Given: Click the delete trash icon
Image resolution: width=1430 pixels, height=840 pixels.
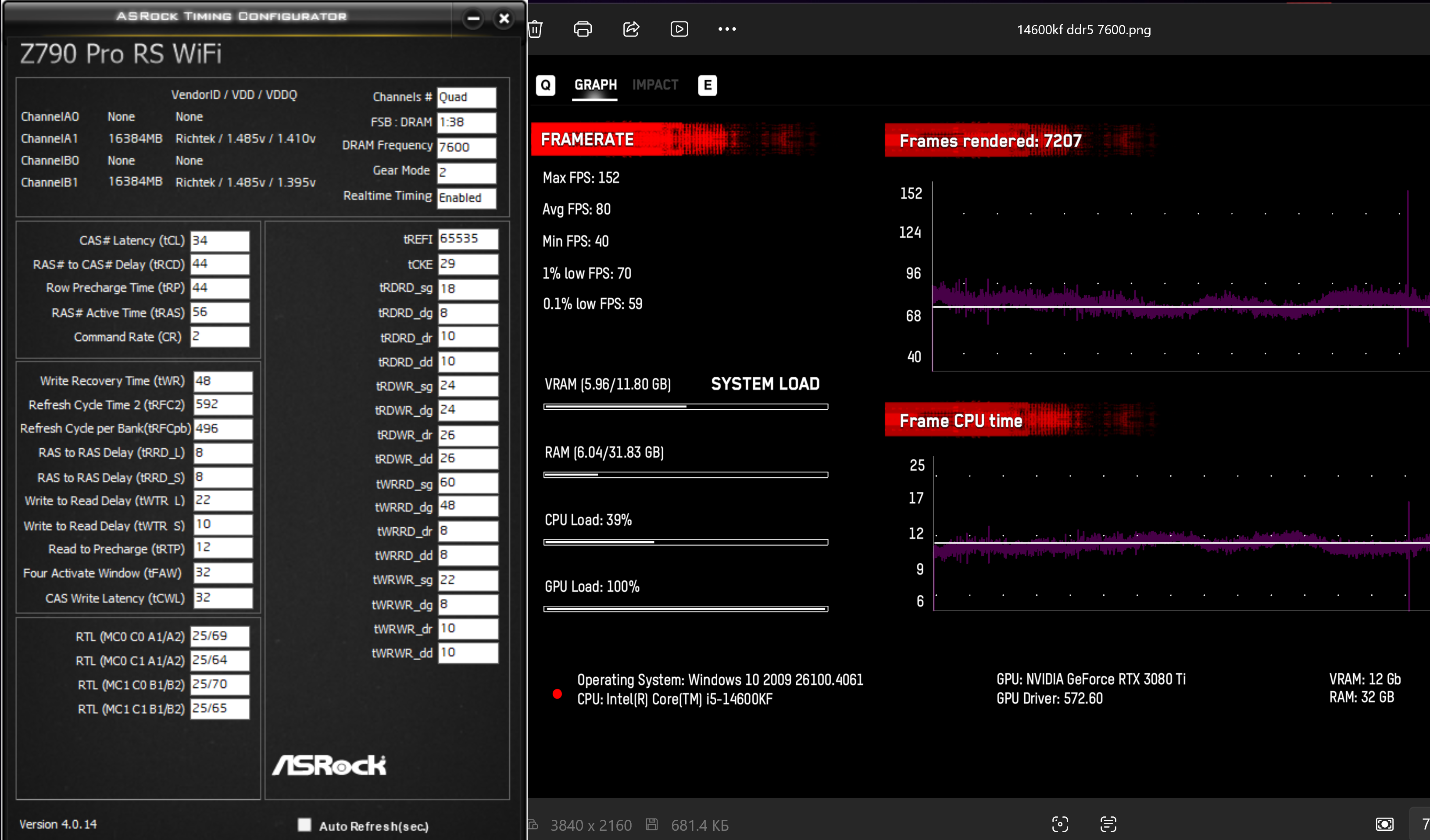Looking at the screenshot, I should tap(535, 29).
